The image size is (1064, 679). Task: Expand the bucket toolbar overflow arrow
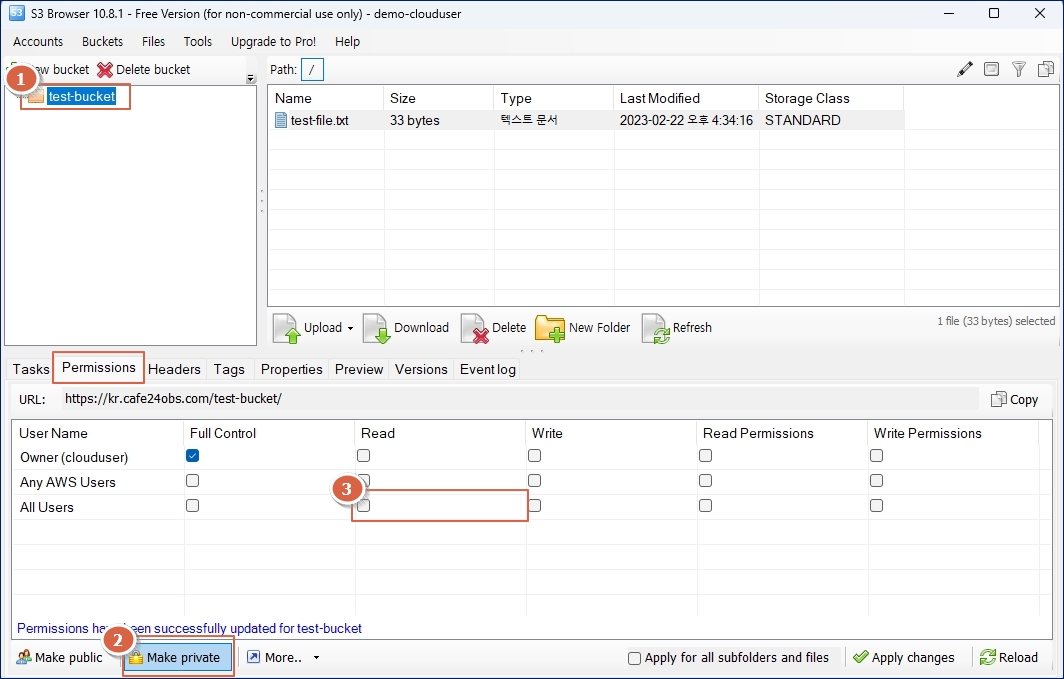coord(250,79)
